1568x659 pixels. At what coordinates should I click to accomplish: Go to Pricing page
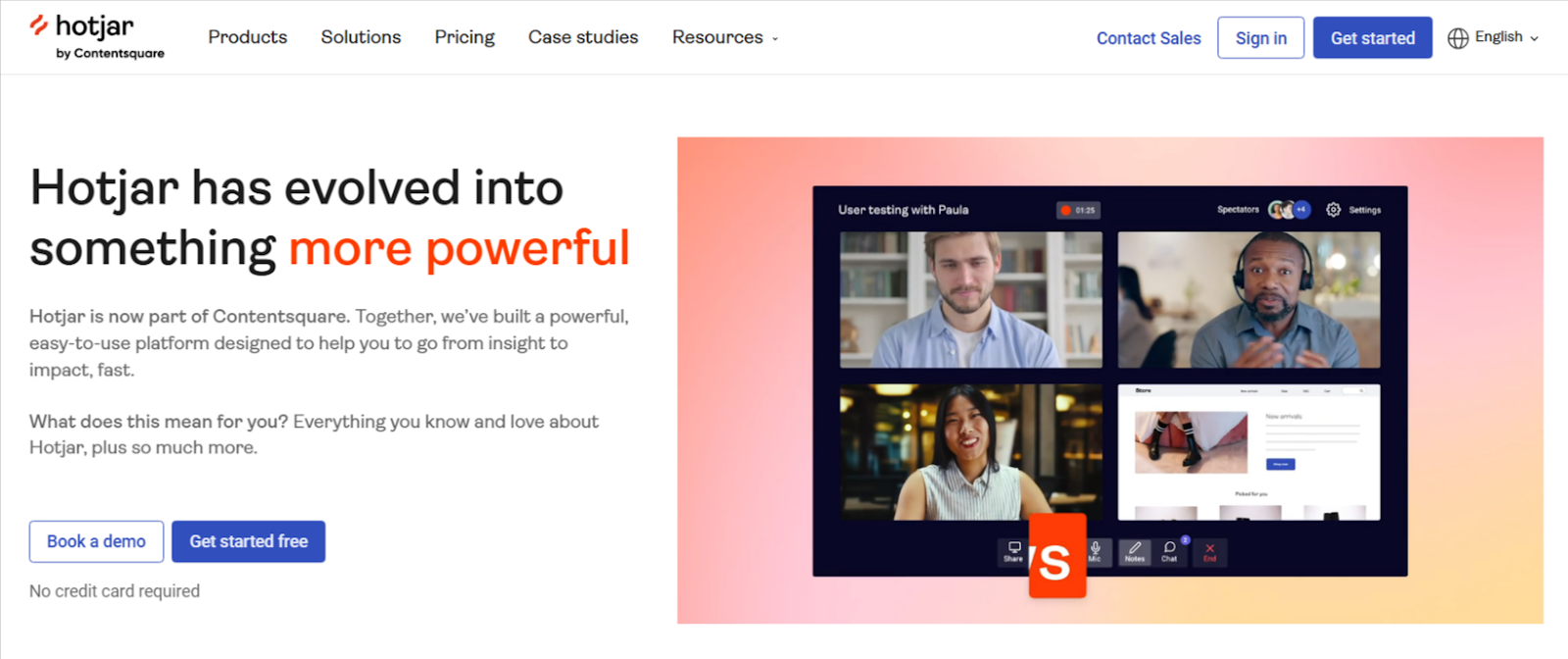465,37
